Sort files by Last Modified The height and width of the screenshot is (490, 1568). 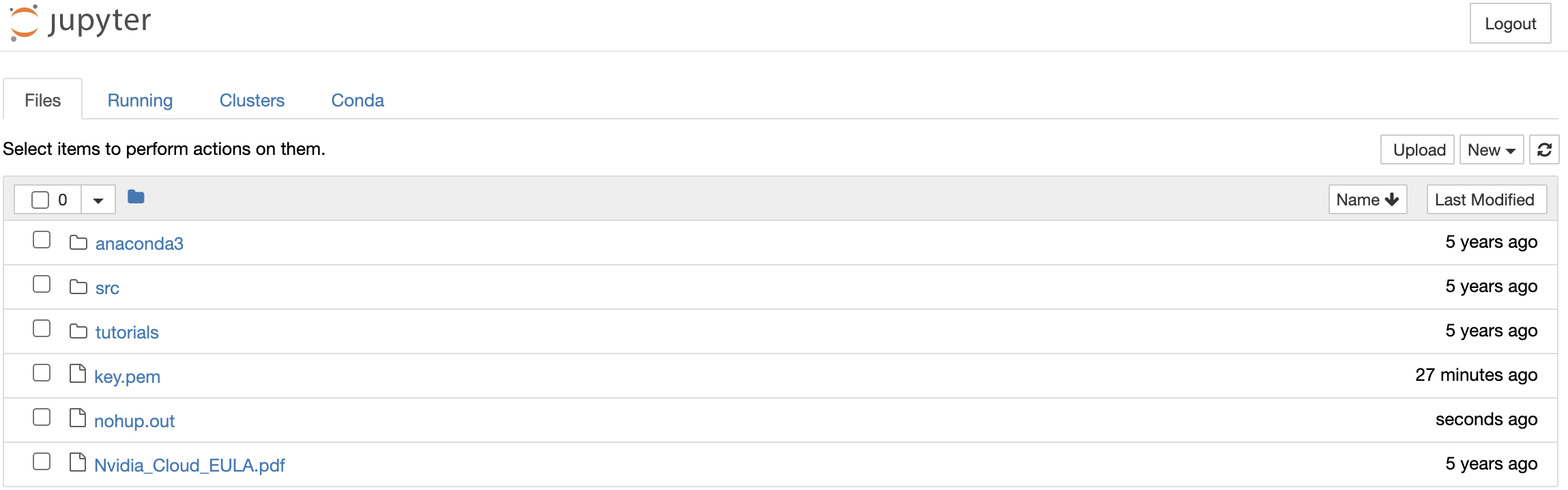(x=1484, y=199)
